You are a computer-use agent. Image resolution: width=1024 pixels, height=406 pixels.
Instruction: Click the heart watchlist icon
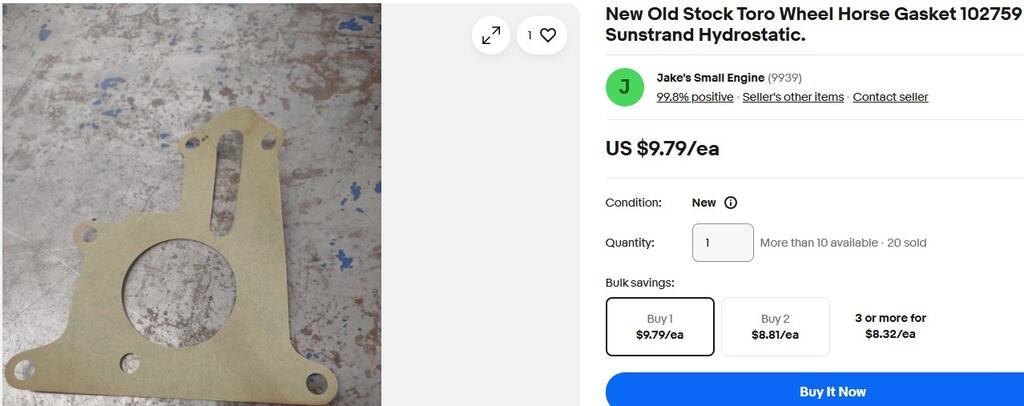548,36
